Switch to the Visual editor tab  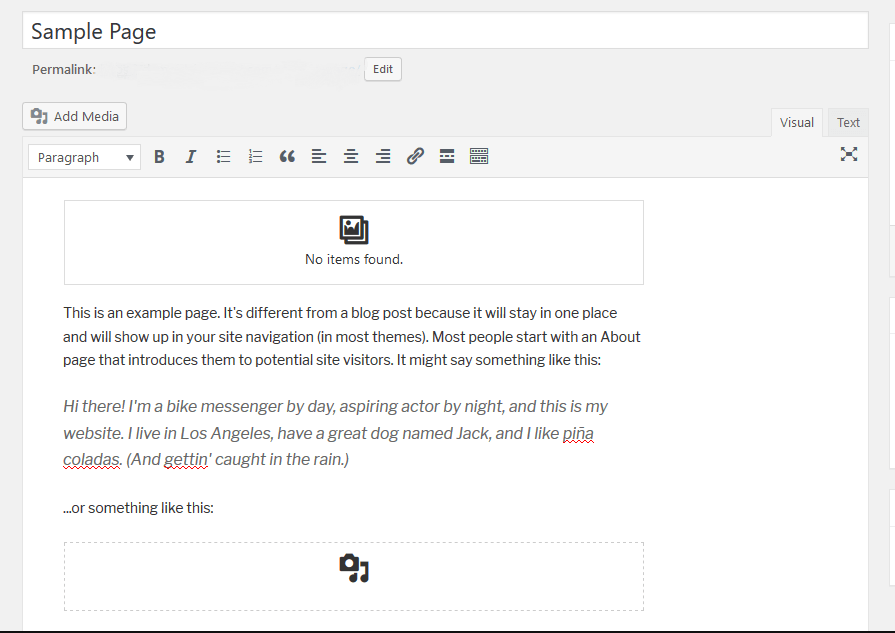point(796,123)
